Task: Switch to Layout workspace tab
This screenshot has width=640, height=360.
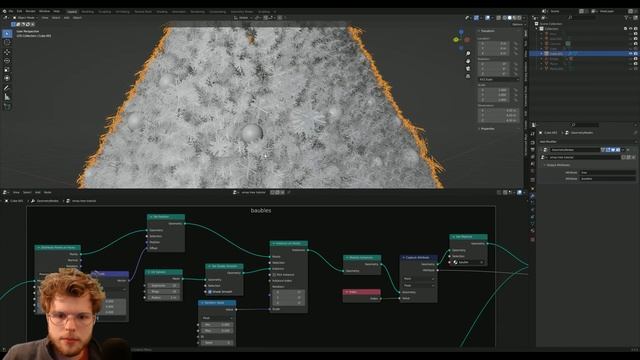Action: [72, 11]
